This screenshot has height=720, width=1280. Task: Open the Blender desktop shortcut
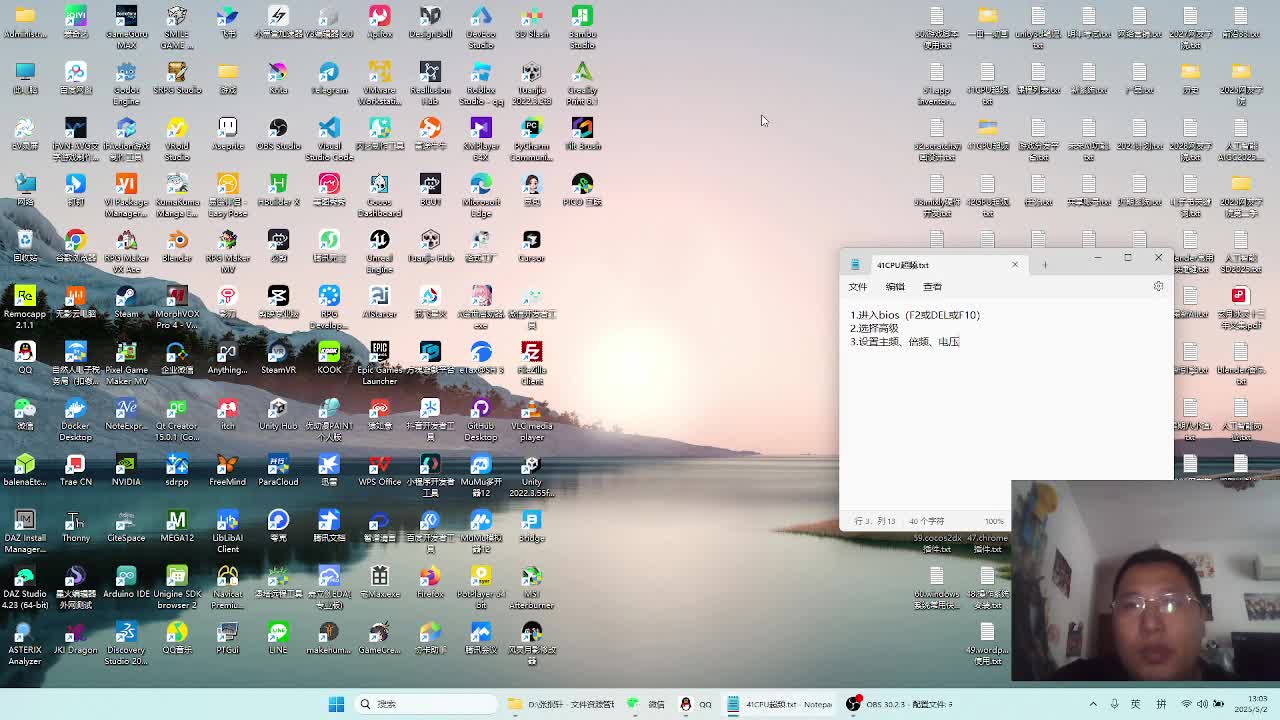coord(177,246)
